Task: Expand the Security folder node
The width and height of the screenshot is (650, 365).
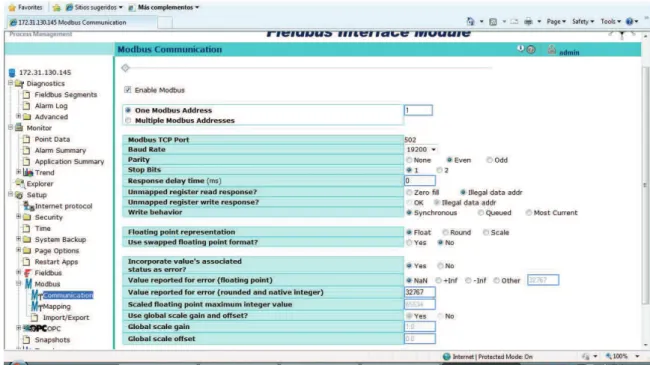Action: [x=18, y=217]
